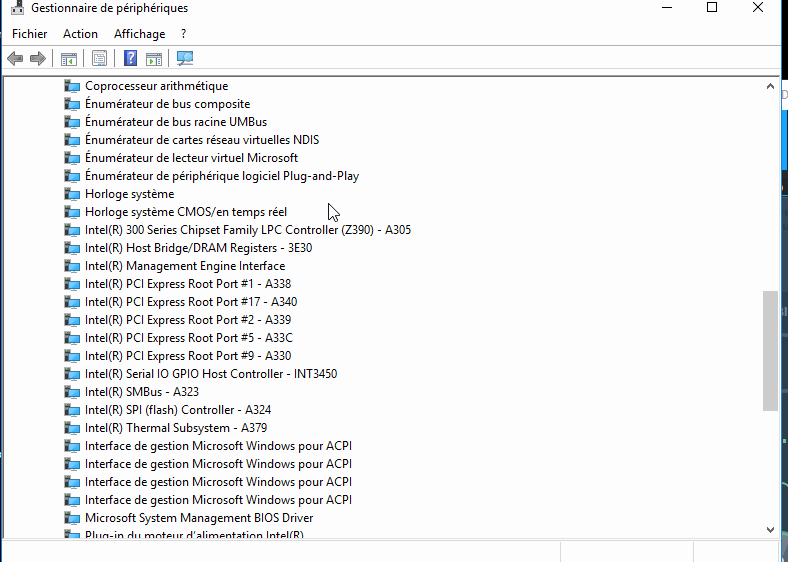Click the icon beside Intel(R) SMBus - A323
This screenshot has height=562, width=788.
point(72,392)
